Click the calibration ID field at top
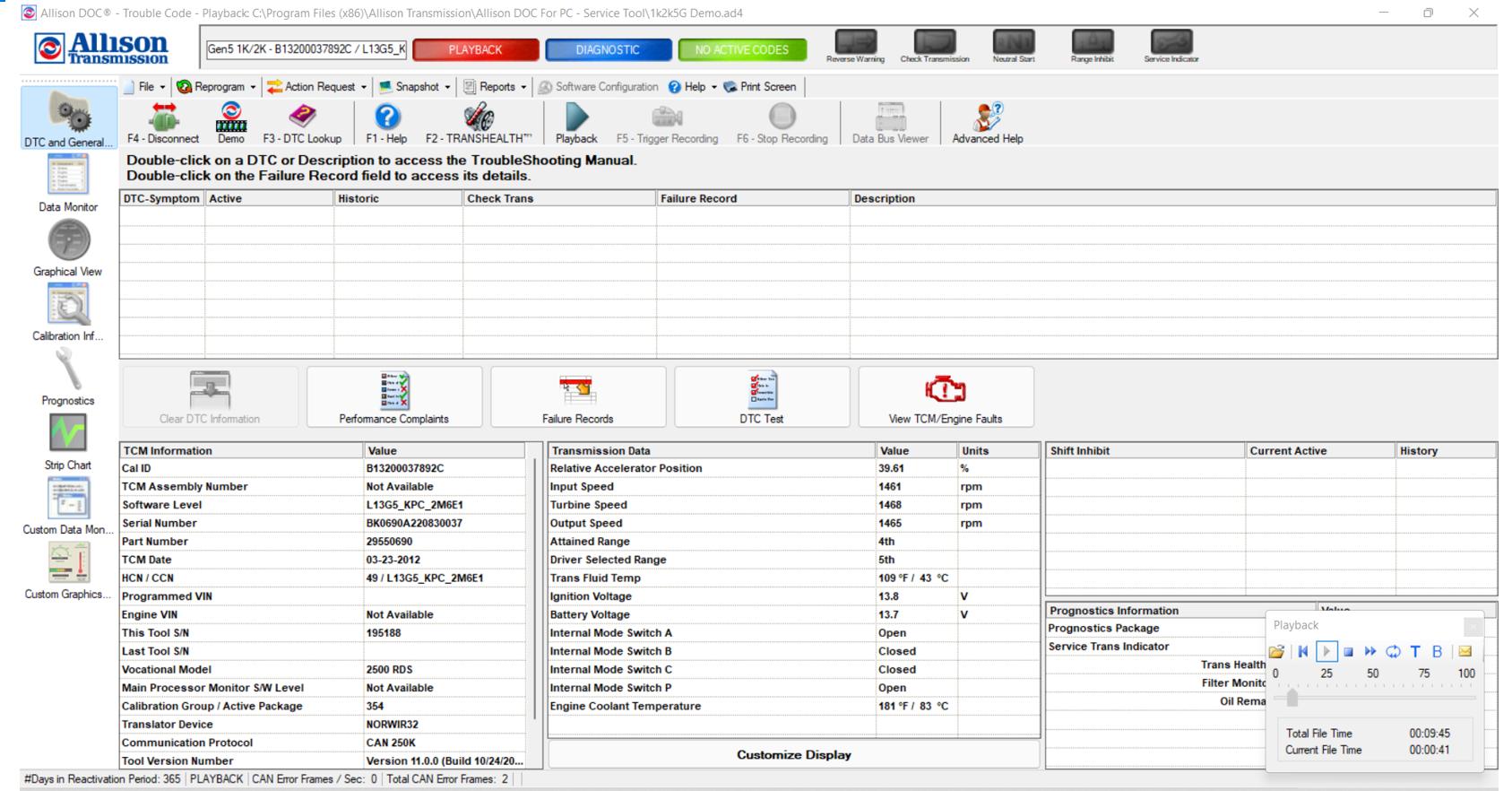The width and height of the screenshot is (1512, 791). [x=307, y=50]
